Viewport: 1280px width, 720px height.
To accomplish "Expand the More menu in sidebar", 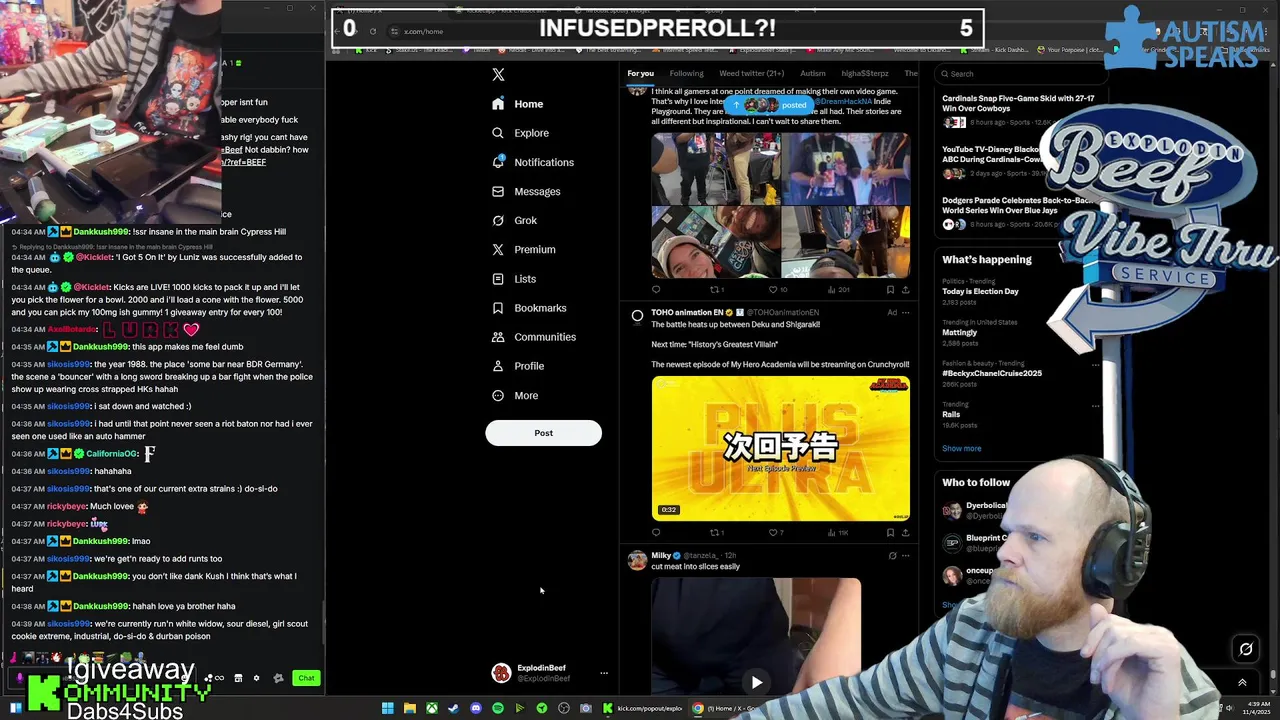I will [515, 396].
